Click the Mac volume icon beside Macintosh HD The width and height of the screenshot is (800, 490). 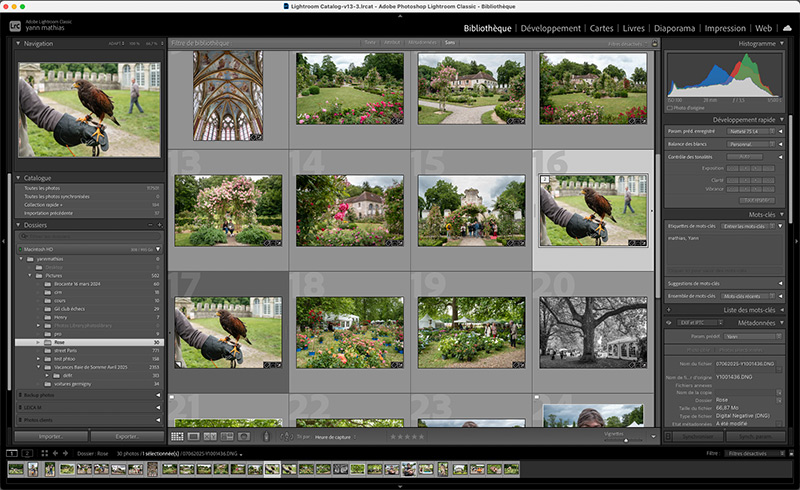(20, 249)
